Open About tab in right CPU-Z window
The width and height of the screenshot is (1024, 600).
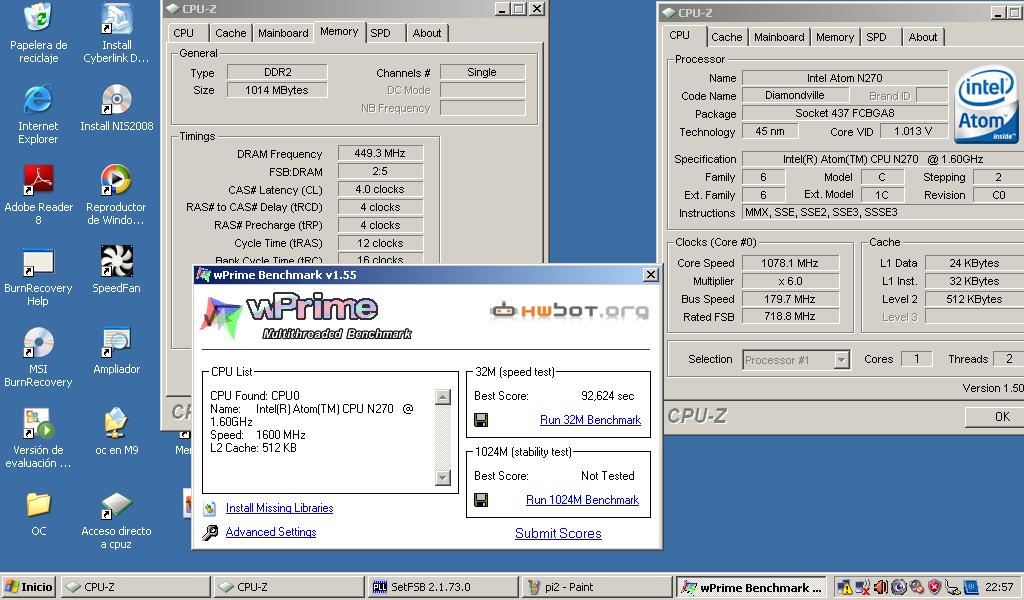[x=923, y=37]
